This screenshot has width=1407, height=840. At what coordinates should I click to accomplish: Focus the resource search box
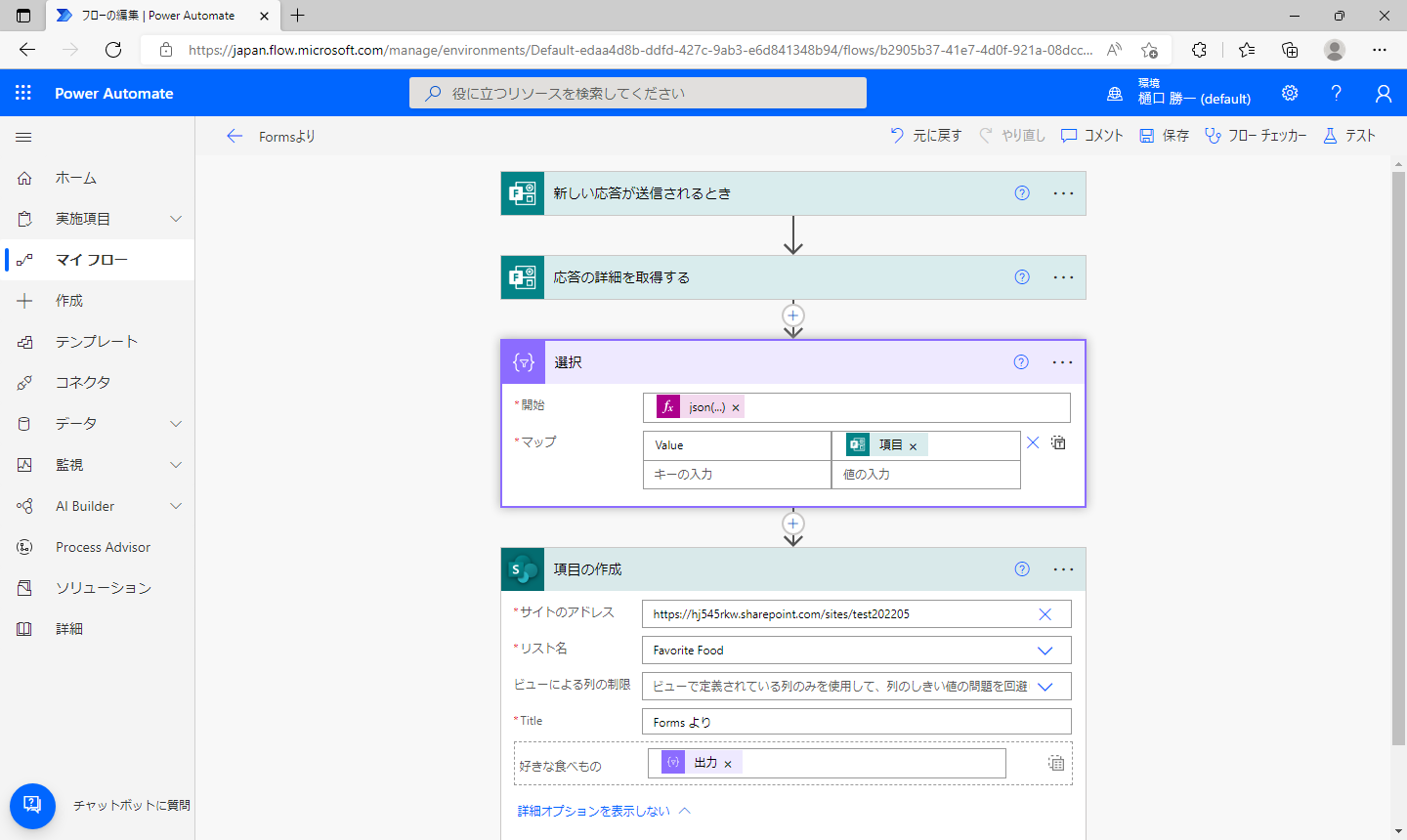(638, 93)
